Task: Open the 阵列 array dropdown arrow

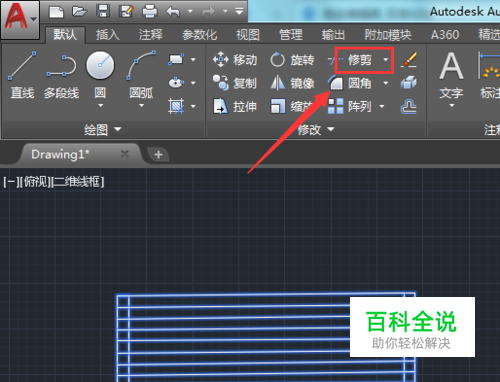Action: pos(382,107)
